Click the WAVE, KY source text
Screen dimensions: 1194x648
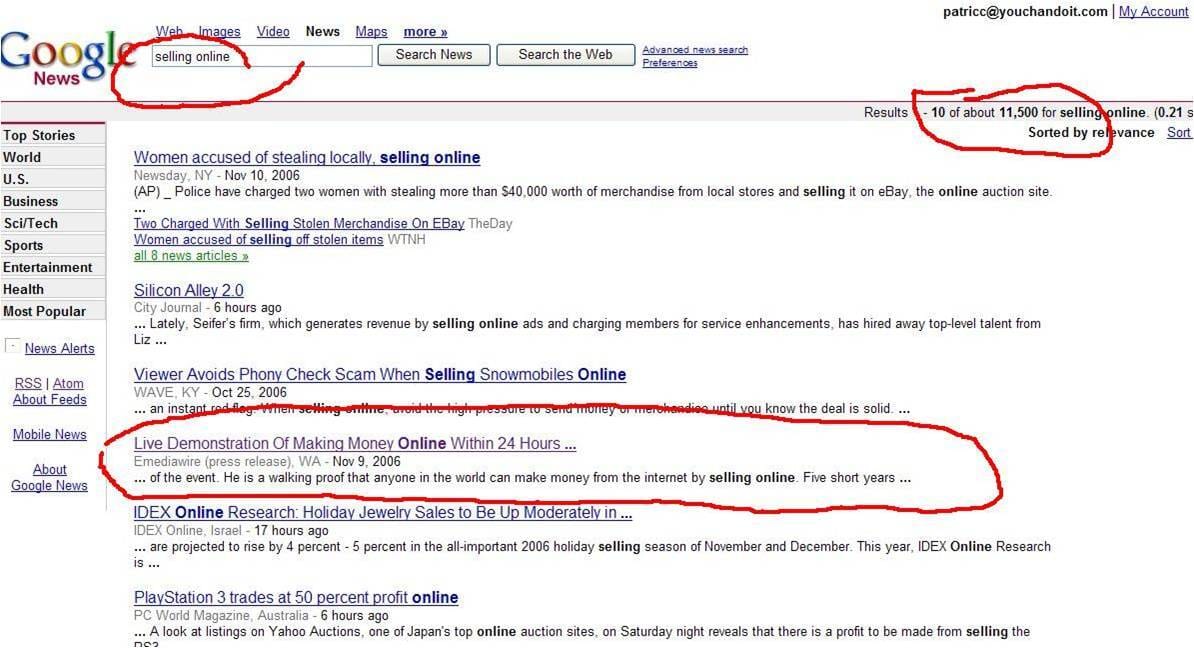(167, 392)
